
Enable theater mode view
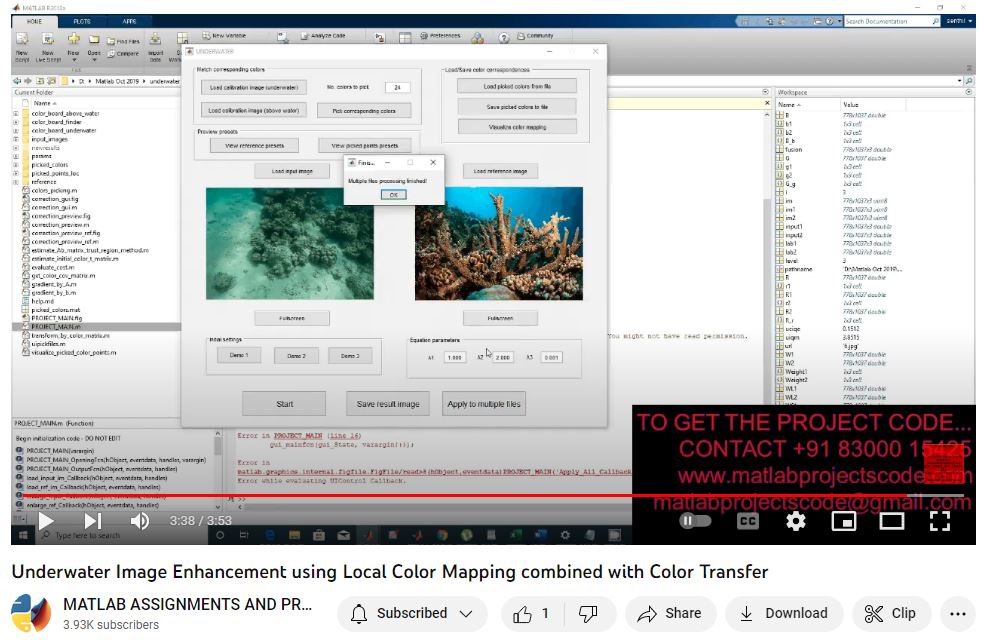[x=891, y=521]
